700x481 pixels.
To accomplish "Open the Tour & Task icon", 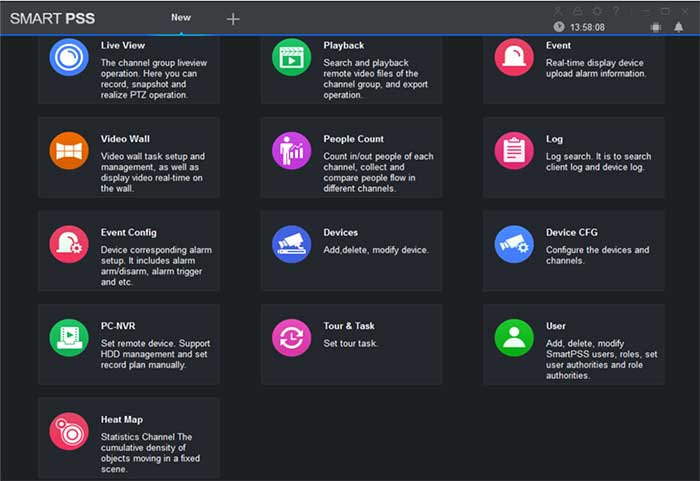I will pyautogui.click(x=291, y=338).
